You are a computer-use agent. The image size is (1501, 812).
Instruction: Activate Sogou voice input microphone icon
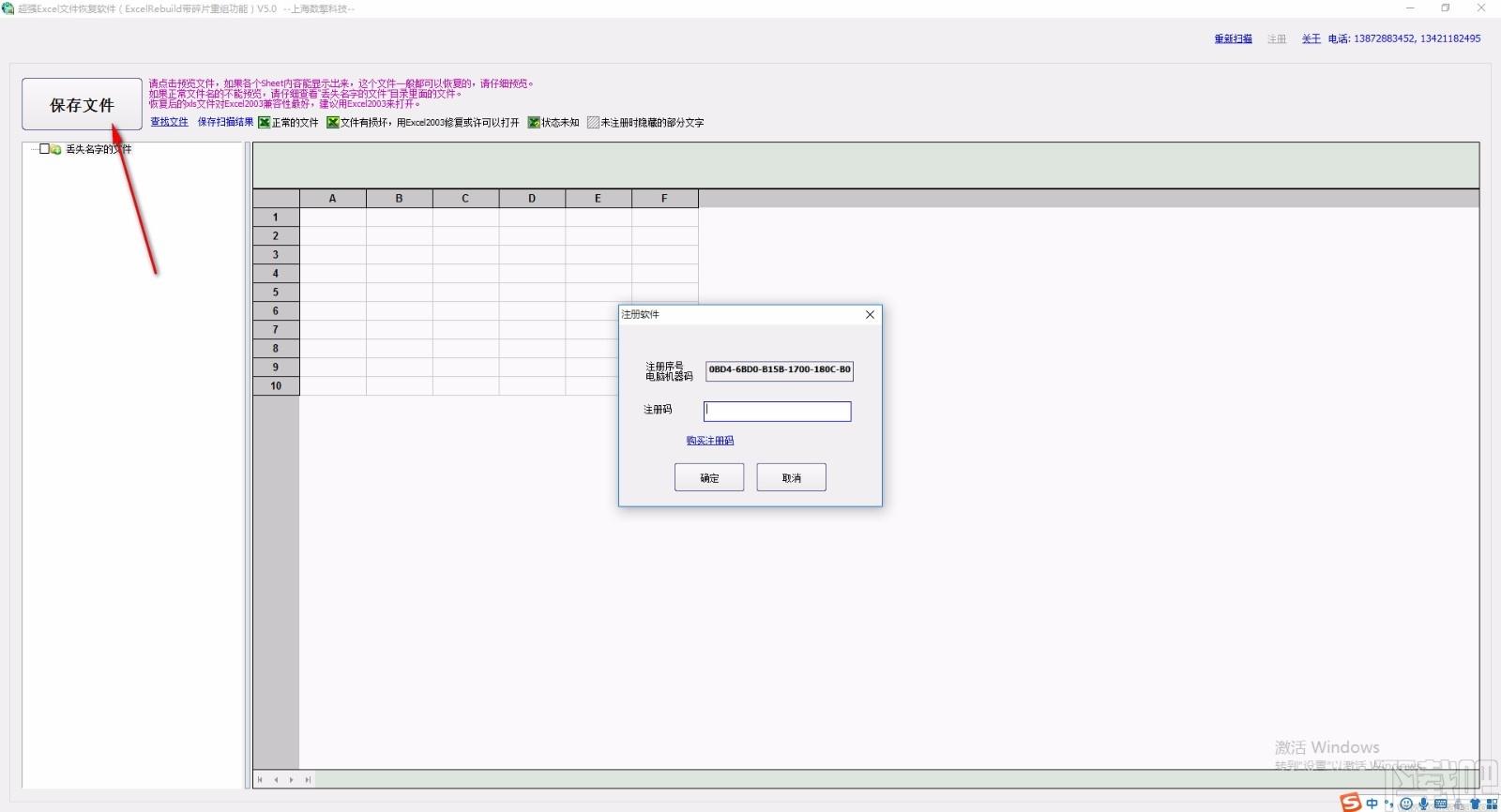pos(1423,804)
